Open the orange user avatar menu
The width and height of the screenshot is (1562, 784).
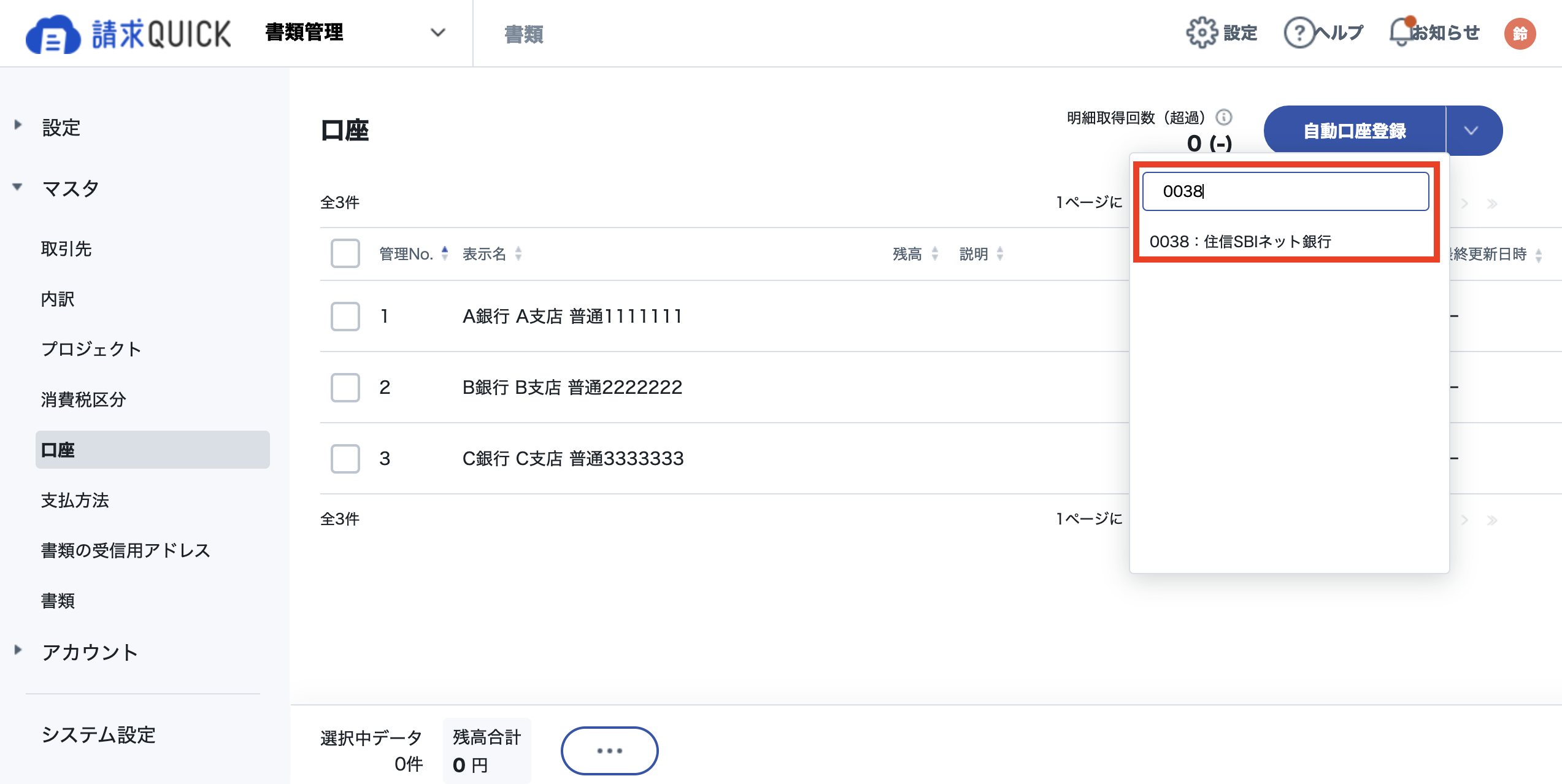[x=1520, y=33]
